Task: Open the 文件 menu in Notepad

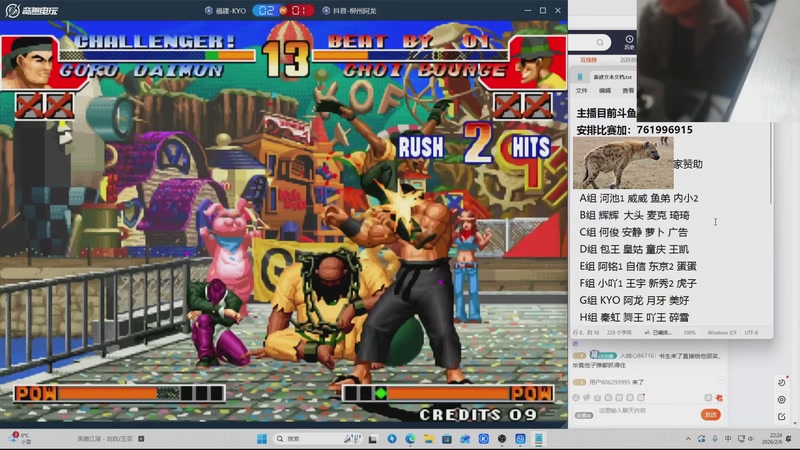Action: [x=582, y=91]
